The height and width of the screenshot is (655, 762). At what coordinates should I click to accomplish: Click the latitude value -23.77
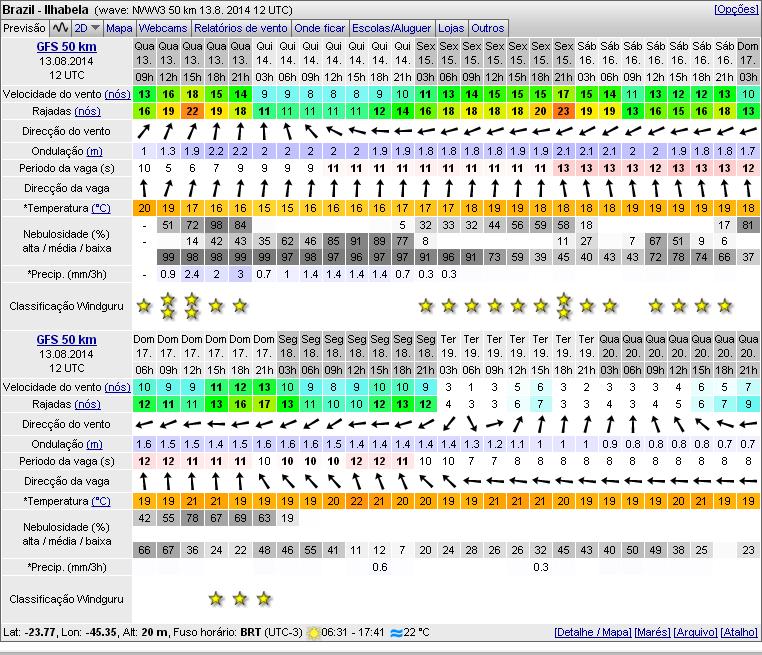pos(41,632)
